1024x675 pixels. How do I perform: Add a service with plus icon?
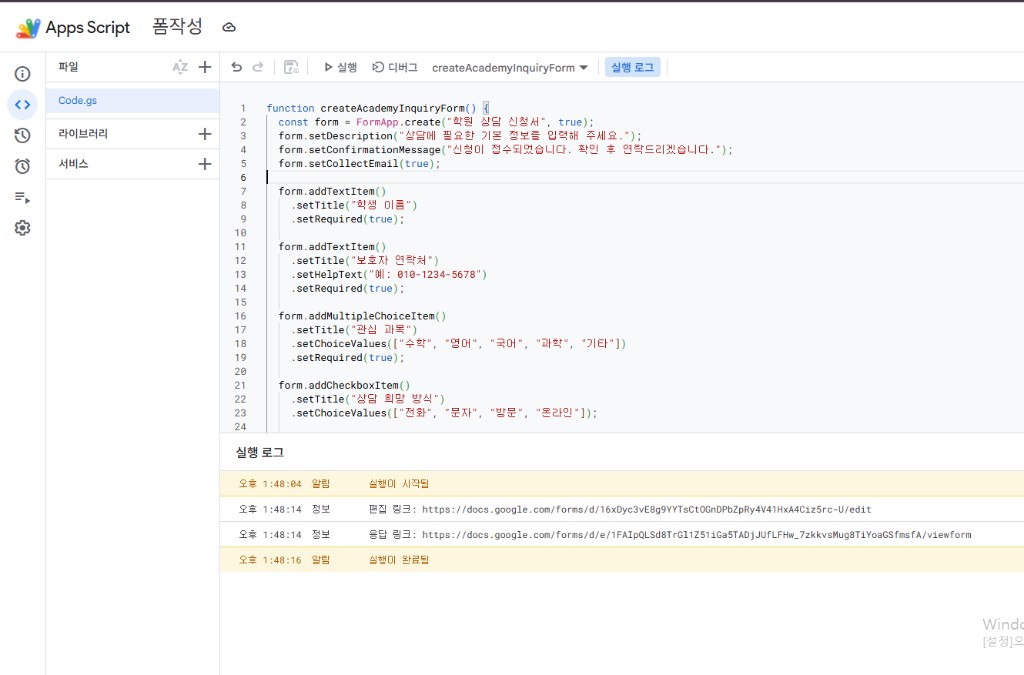point(205,164)
